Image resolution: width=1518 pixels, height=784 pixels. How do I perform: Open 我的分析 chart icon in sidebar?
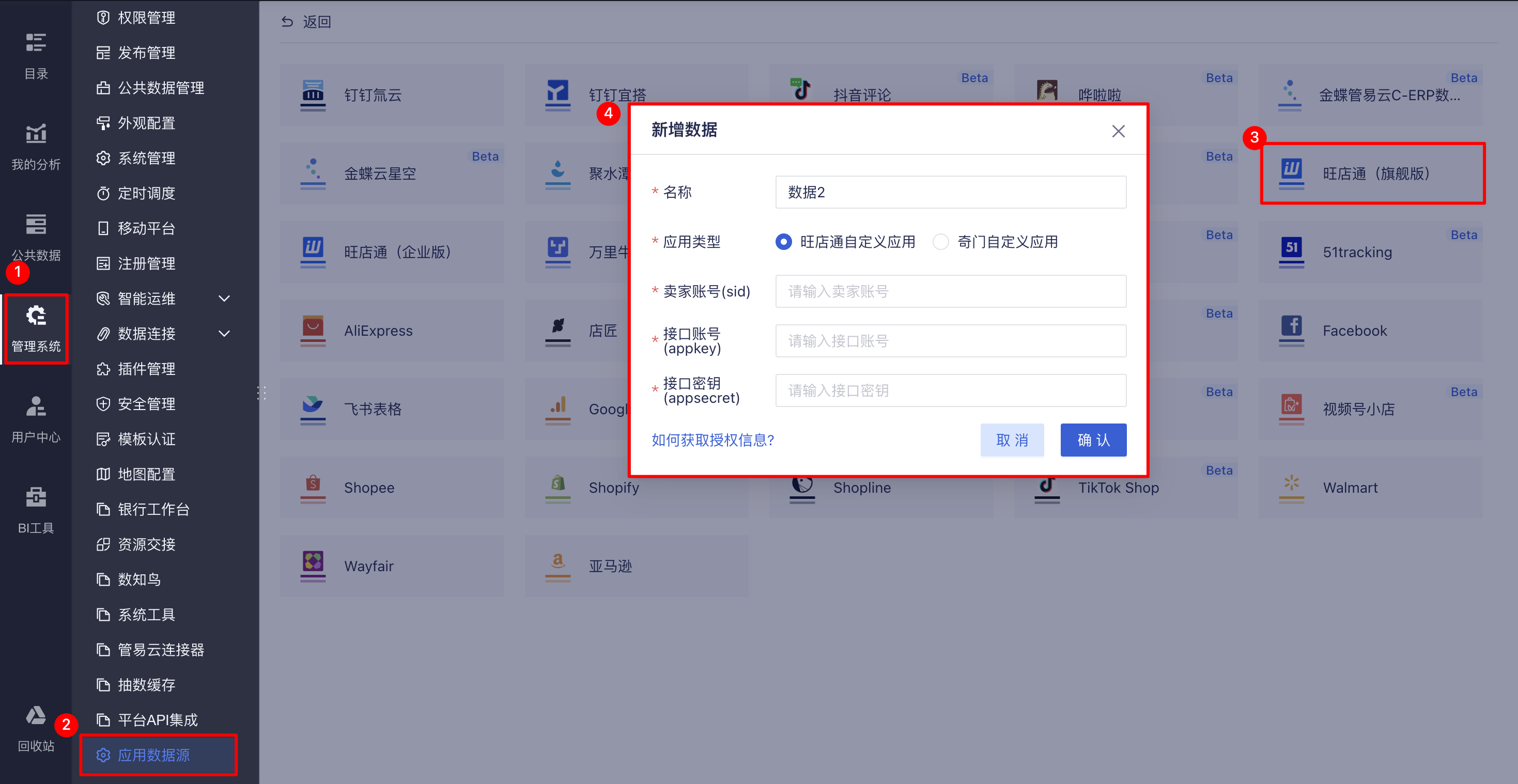coord(36,134)
